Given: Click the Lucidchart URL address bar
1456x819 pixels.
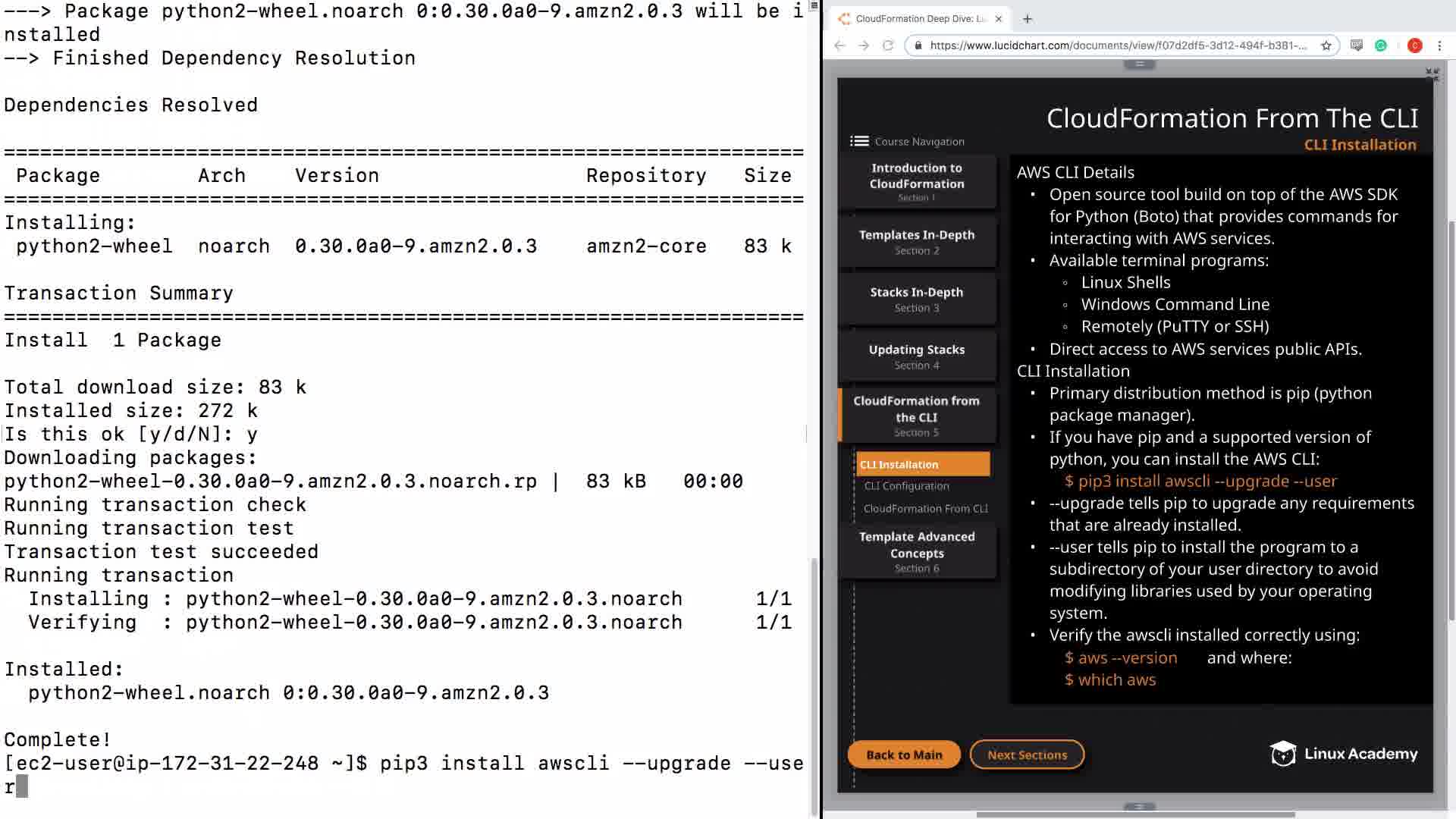Looking at the screenshot, I should 1118,45.
